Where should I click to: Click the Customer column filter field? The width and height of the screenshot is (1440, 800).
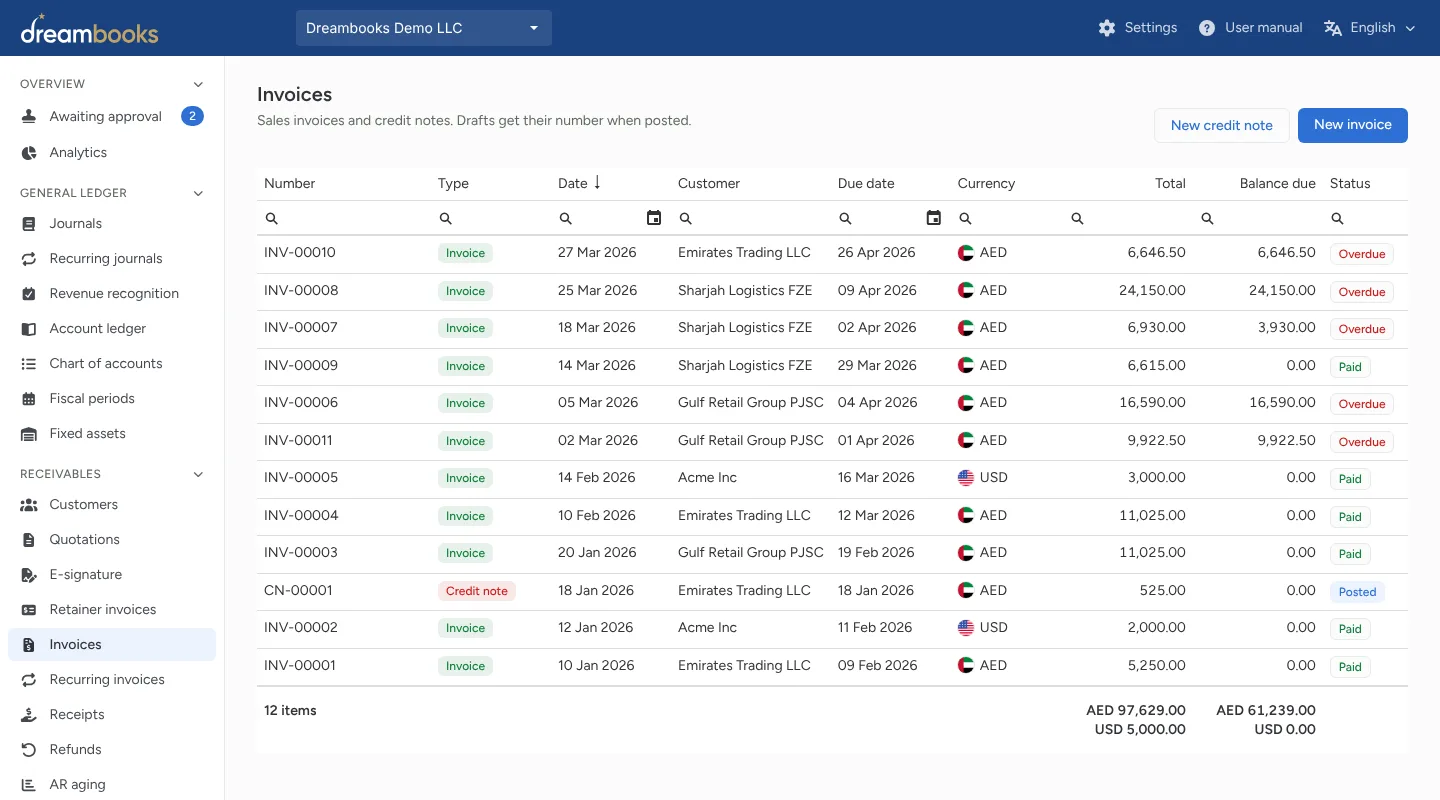[x=752, y=218]
